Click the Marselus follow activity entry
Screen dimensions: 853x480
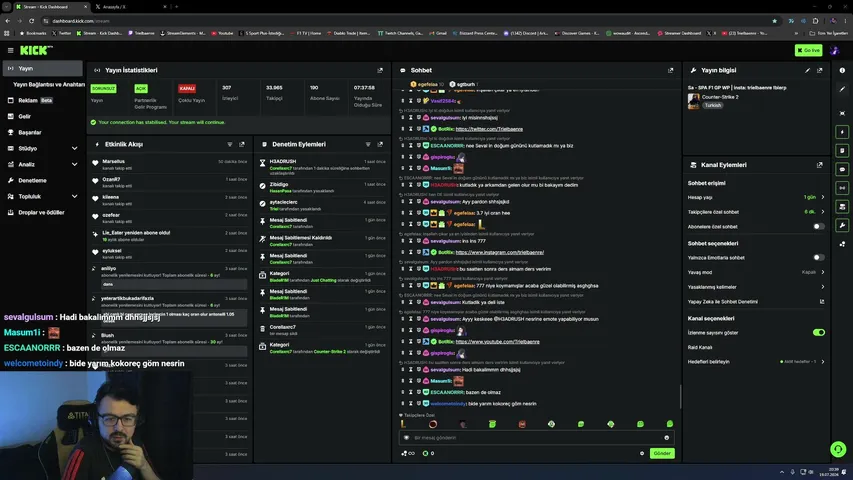(x=170, y=164)
